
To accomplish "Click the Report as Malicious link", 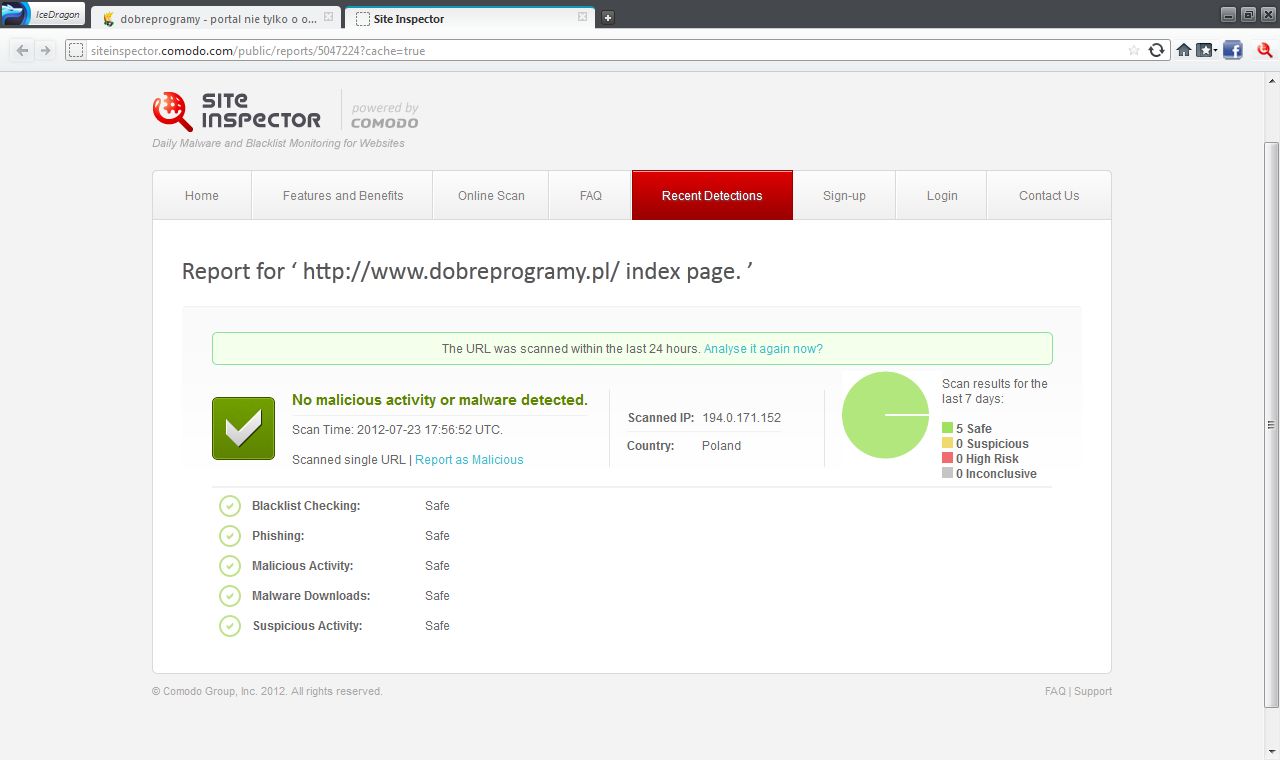I will coord(469,460).
